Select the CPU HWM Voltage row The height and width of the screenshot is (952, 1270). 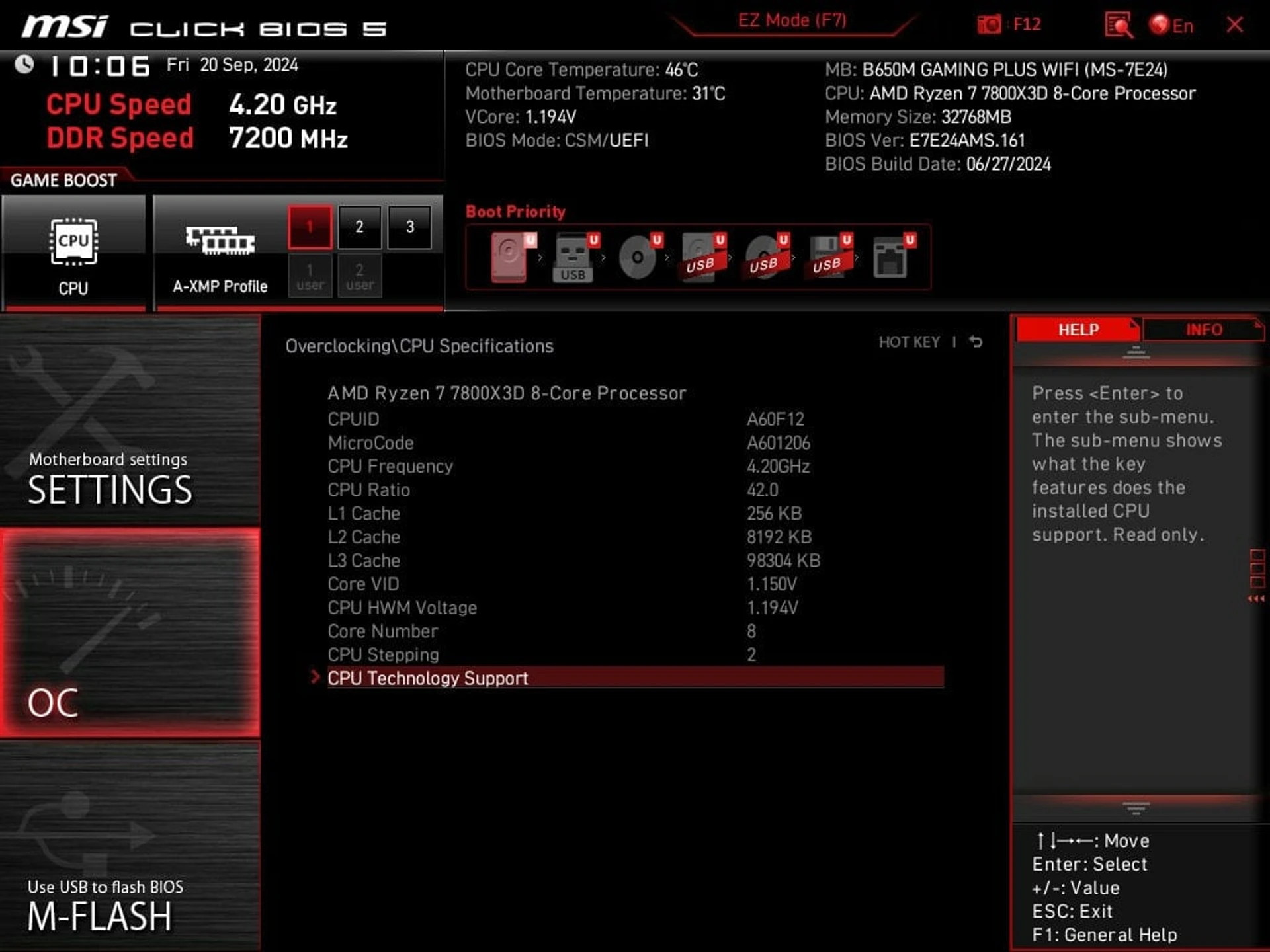coord(635,608)
